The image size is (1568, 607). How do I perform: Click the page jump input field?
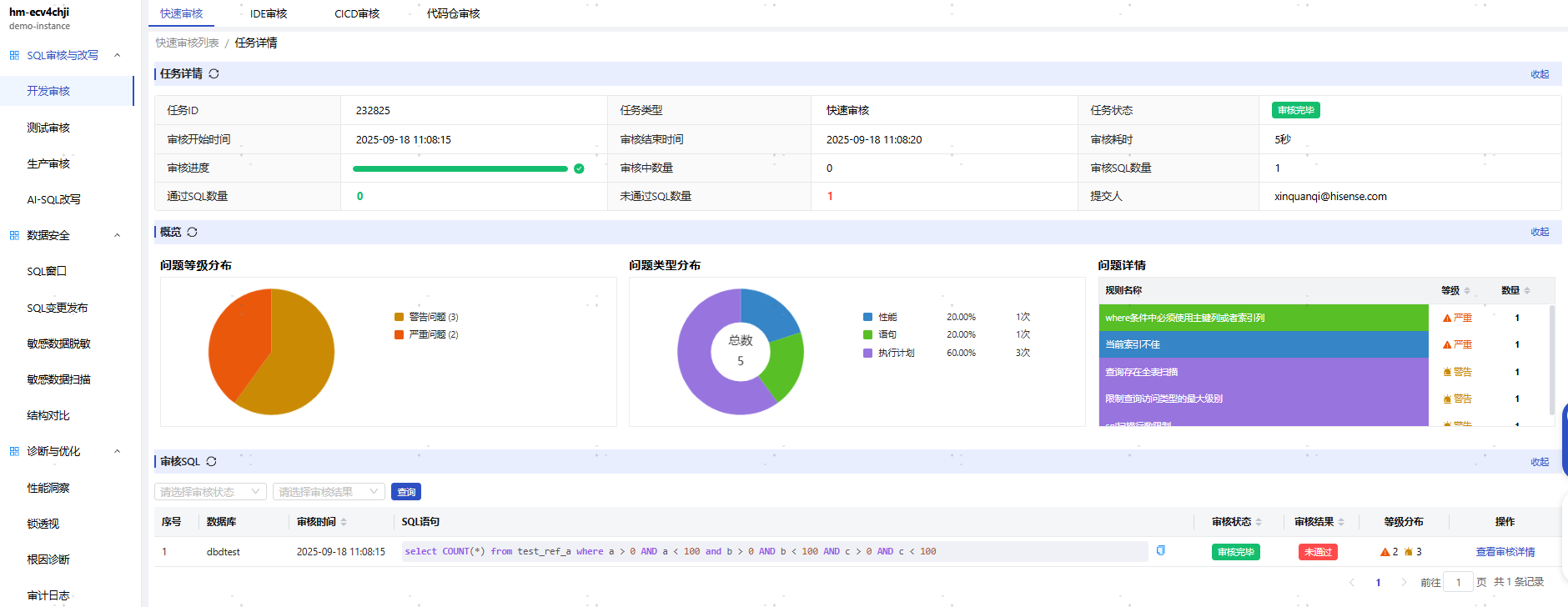coord(1458,582)
